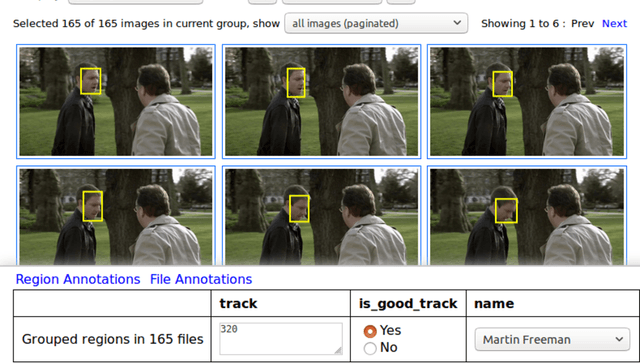
Task: Click the Prev page link
Action: (582, 24)
